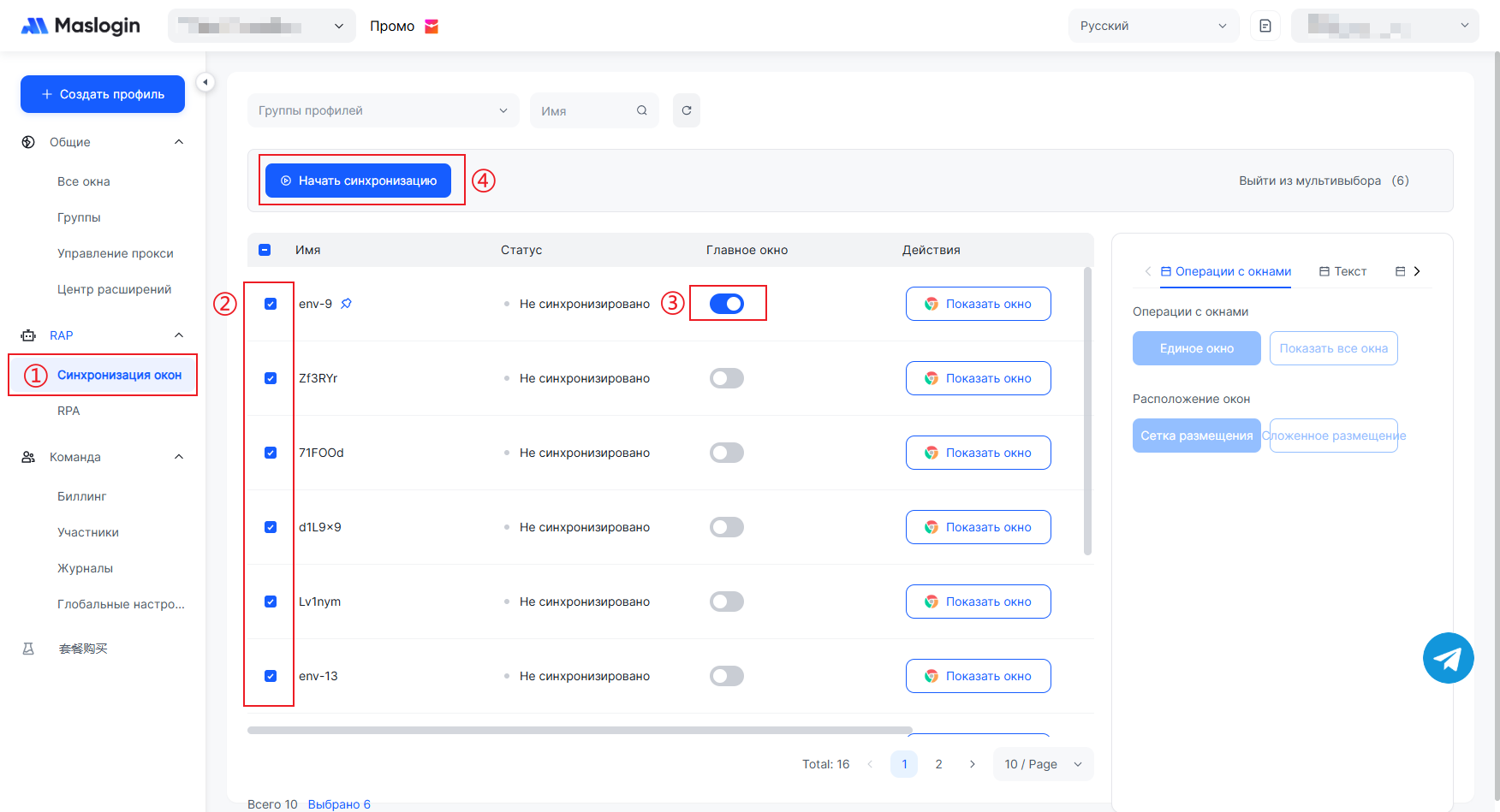This screenshot has height=812, width=1500.
Task: Click the horizontal scrollbar under the table
Action: 580,730
